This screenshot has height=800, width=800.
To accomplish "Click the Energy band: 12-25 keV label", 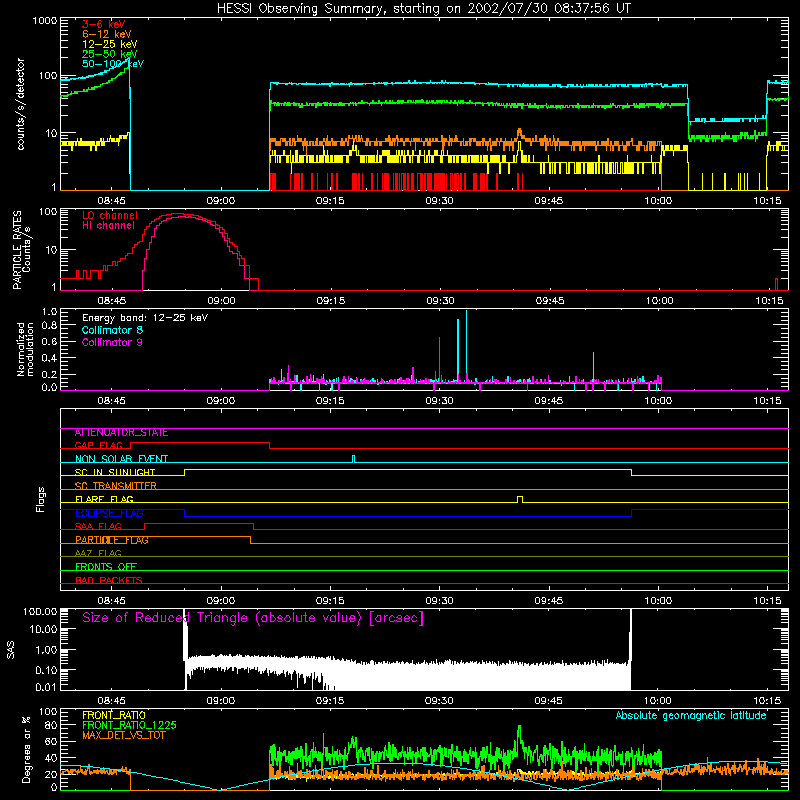I will [x=145, y=318].
